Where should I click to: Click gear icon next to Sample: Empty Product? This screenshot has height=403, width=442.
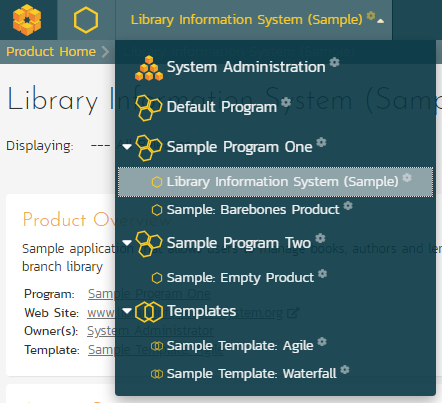(x=322, y=274)
